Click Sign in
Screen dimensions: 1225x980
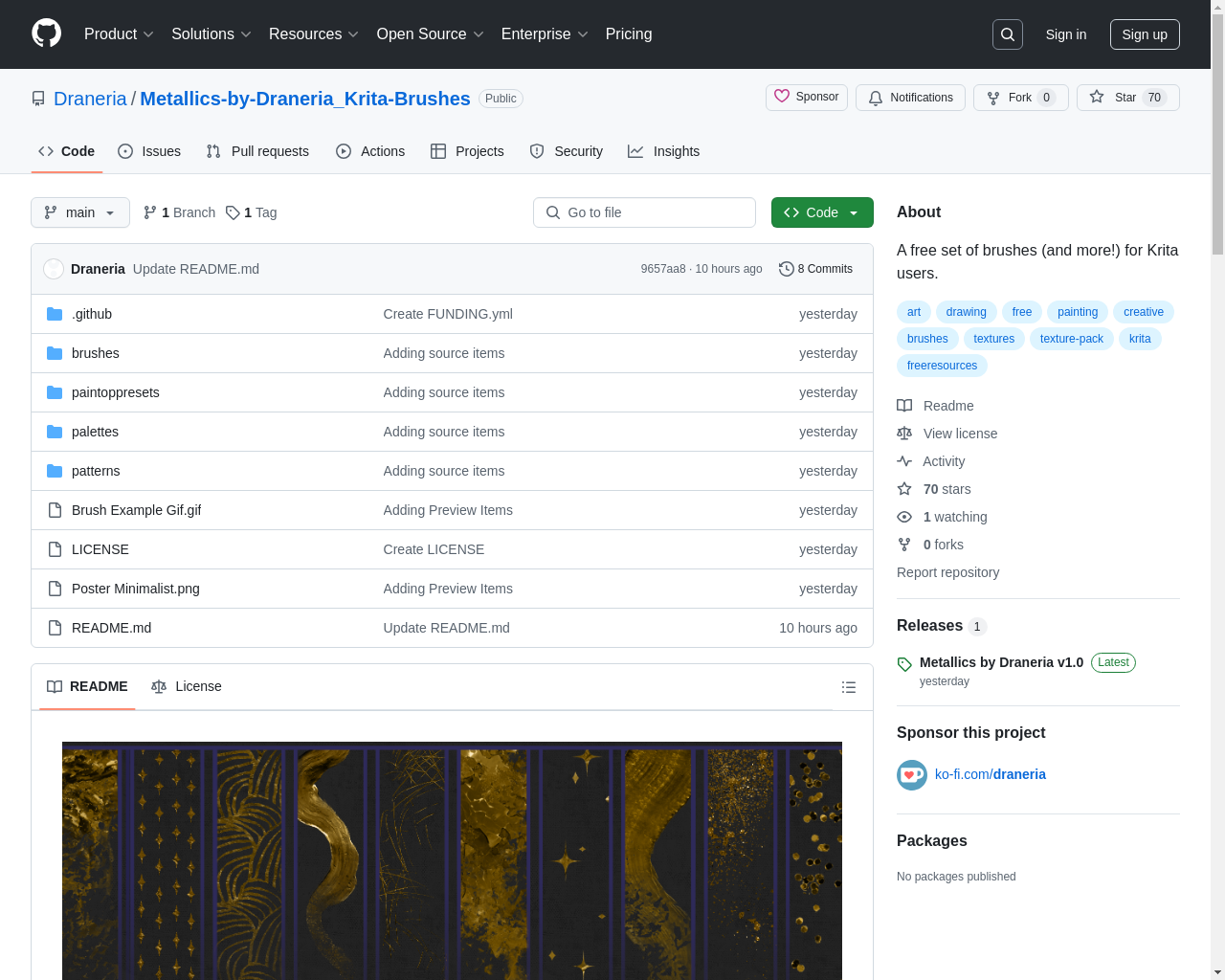click(1066, 34)
